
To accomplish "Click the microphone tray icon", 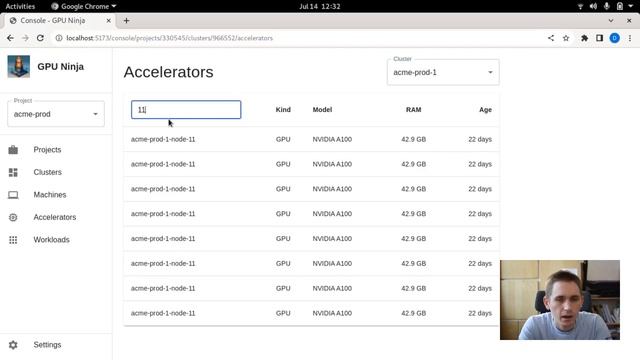I will (607, 6).
